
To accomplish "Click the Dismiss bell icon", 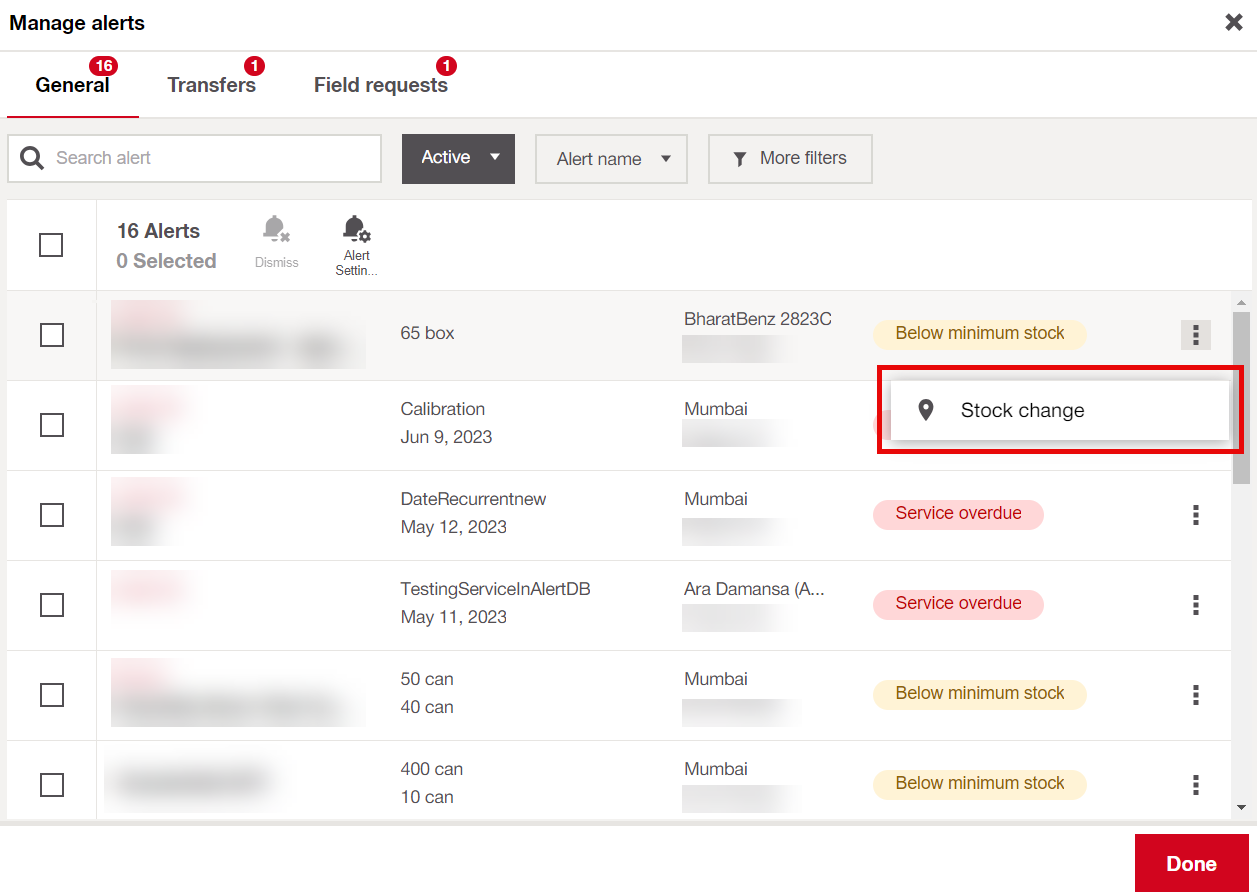I will click(276, 231).
